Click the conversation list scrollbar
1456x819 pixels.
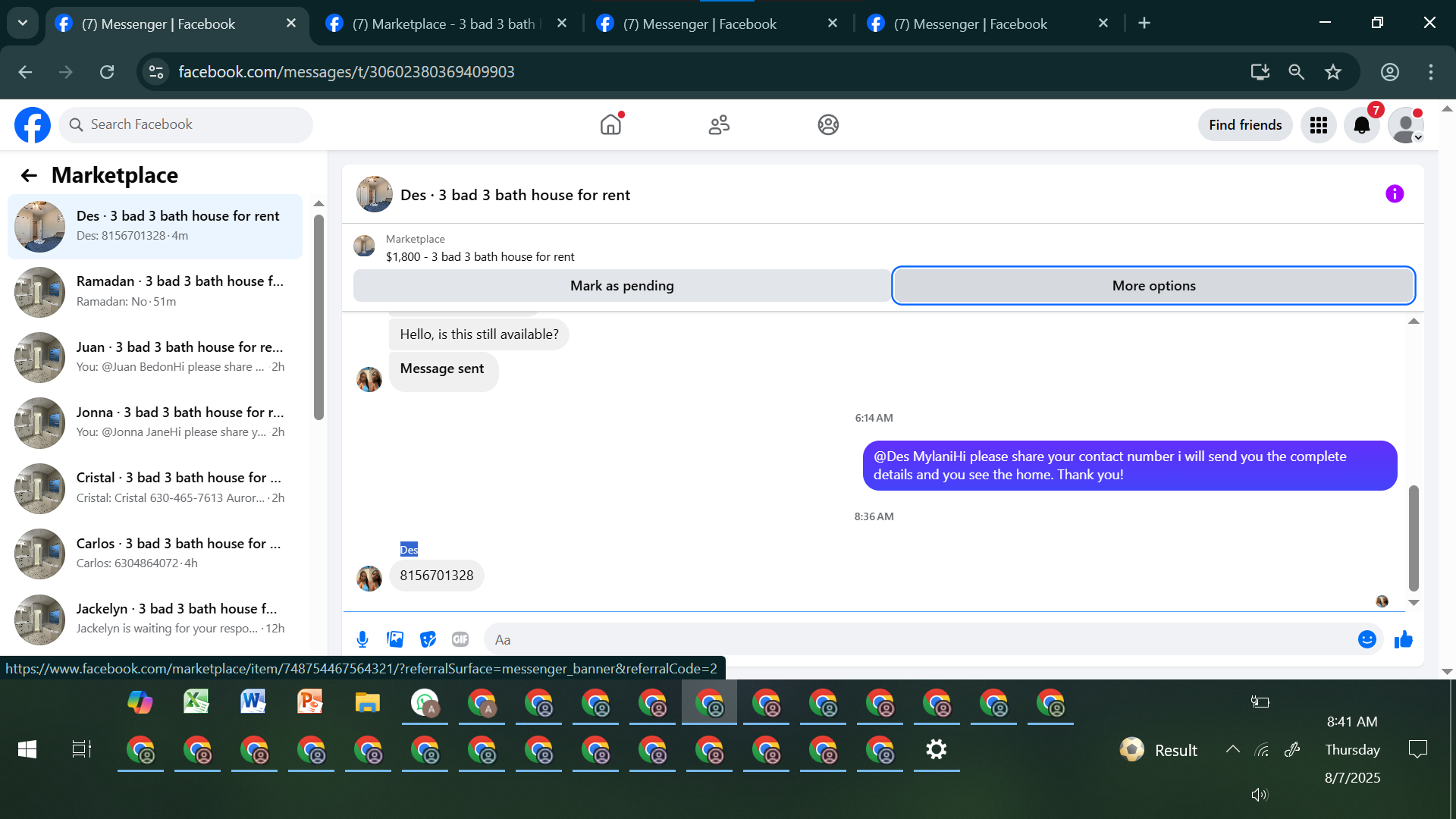318,317
